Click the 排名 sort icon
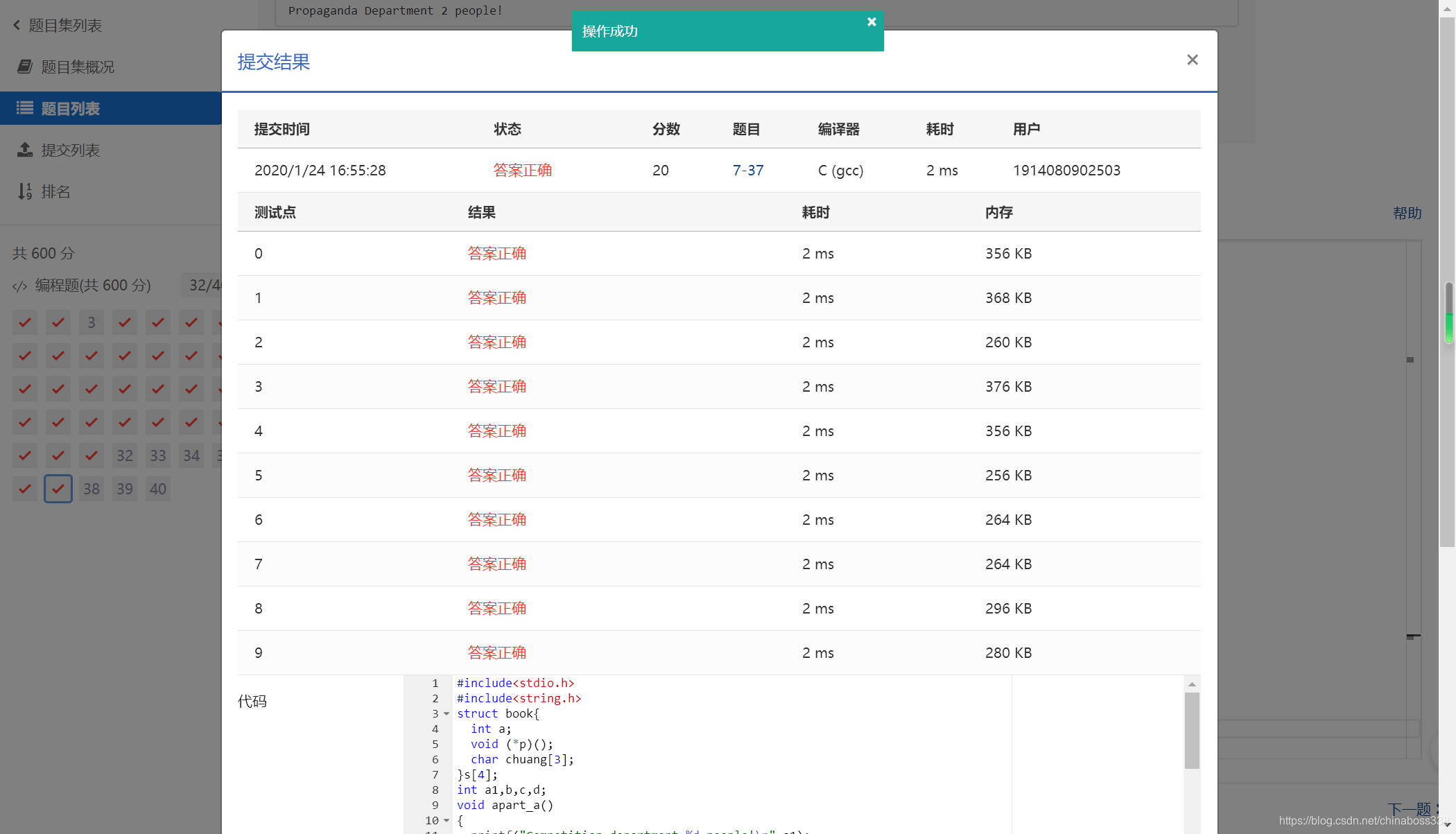The width and height of the screenshot is (1456, 834). coord(25,191)
